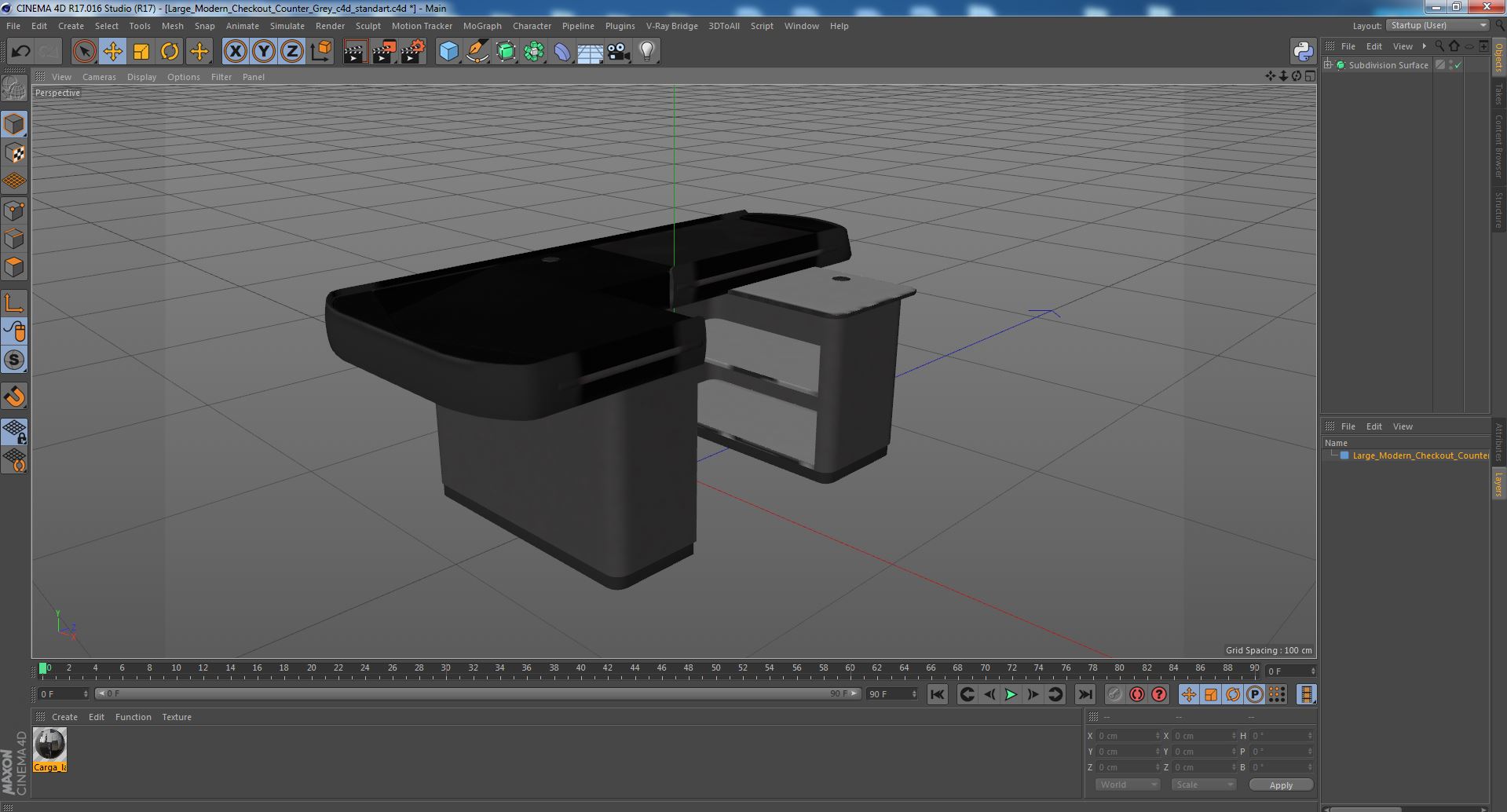
Task: Click the Undo arrow icon
Action: pyautogui.click(x=20, y=52)
